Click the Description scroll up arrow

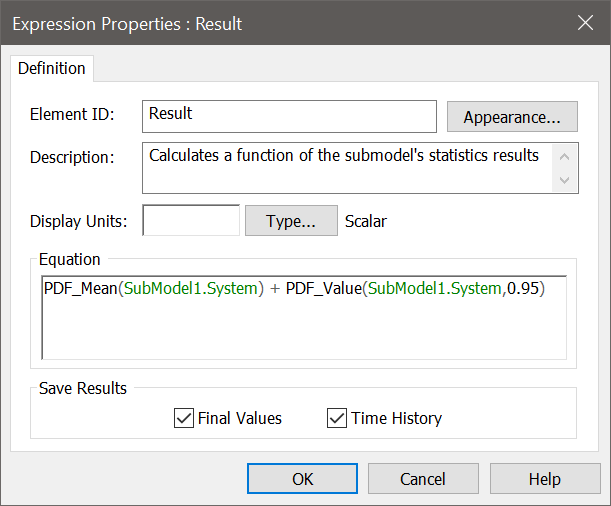[564, 157]
